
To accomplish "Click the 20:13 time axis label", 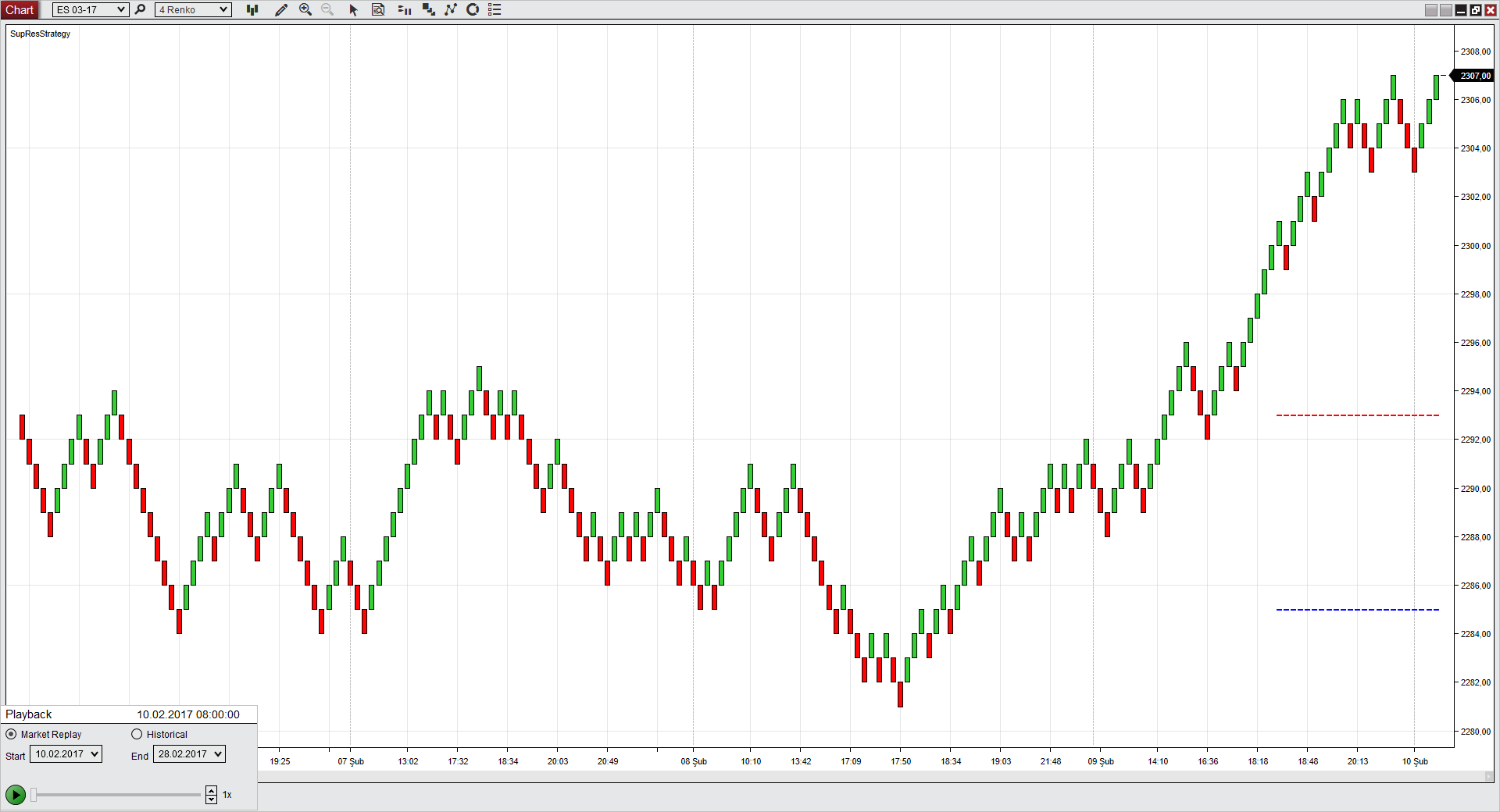I will 1358,761.
